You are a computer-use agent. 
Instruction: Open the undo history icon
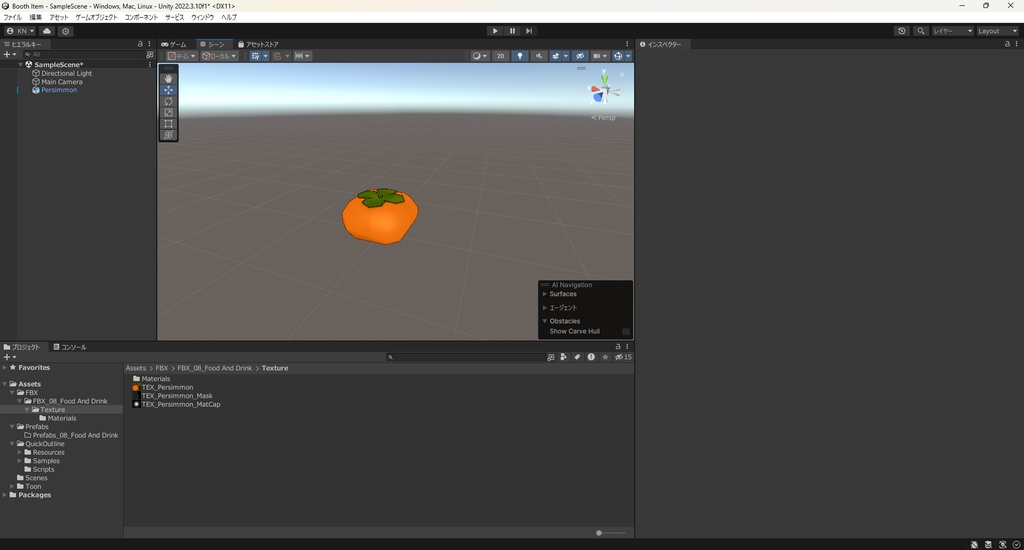click(902, 31)
